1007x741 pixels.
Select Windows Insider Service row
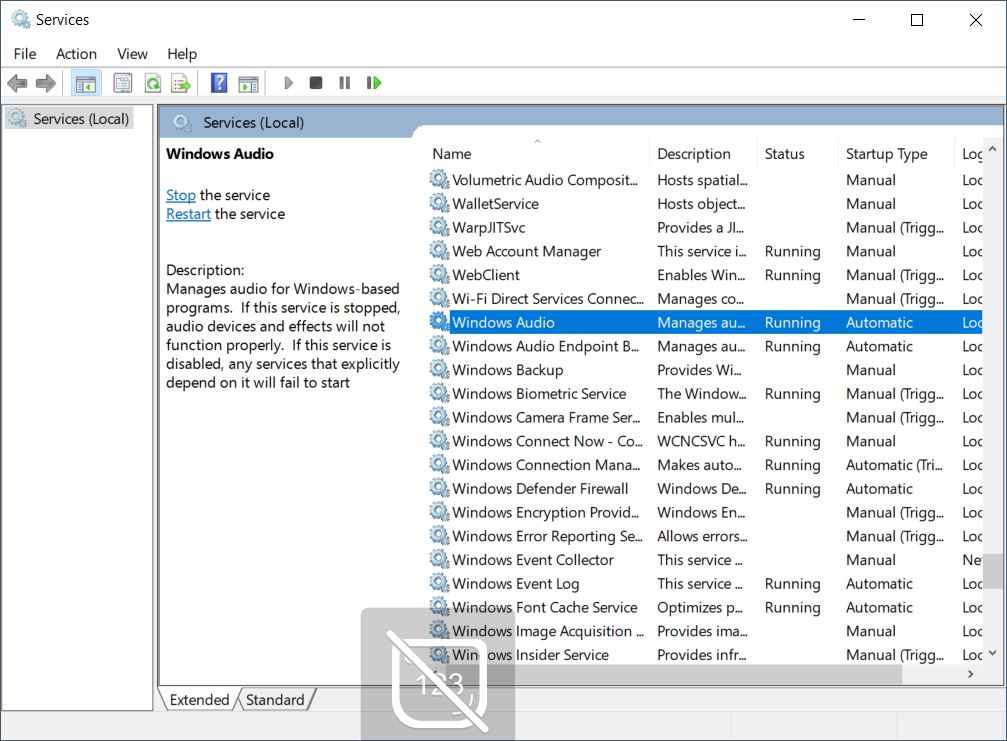(x=705, y=655)
